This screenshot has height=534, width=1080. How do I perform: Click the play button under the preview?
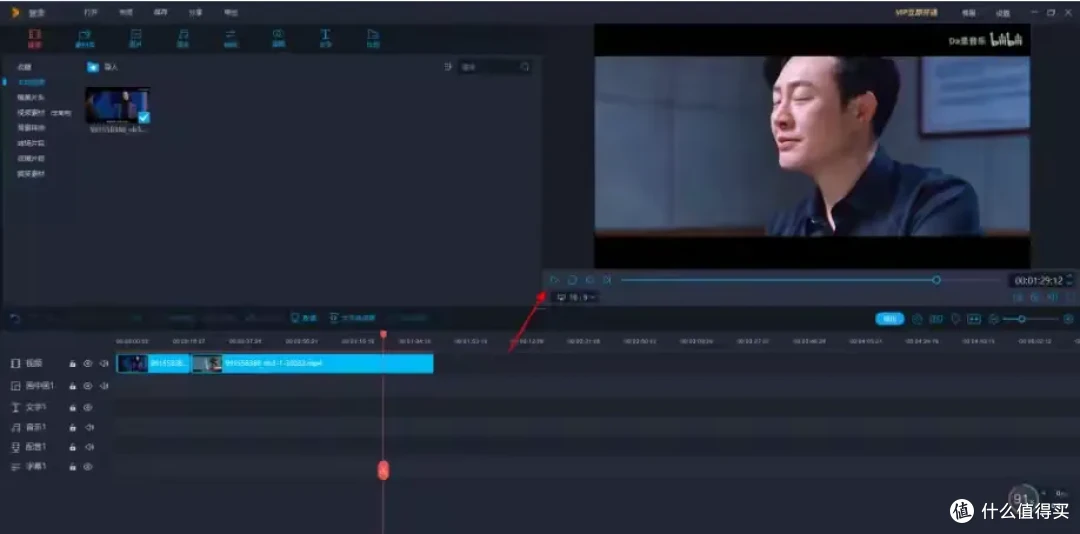click(554, 280)
